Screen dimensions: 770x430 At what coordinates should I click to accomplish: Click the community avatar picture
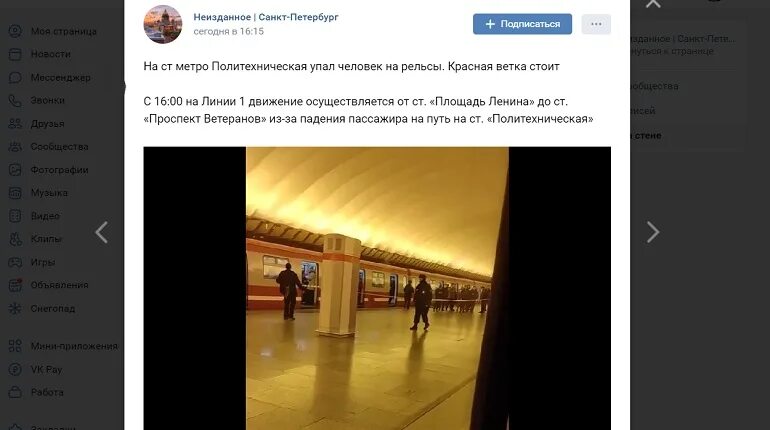point(163,24)
